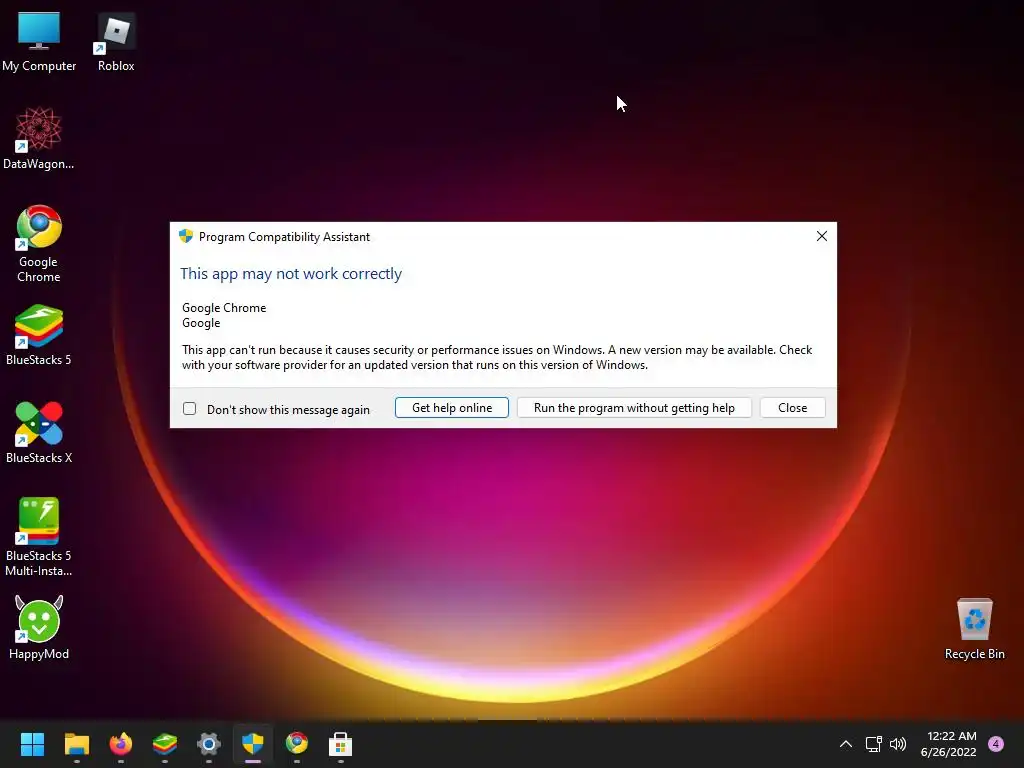Open File Explorer from taskbar
The height and width of the screenshot is (768, 1024).
[76, 744]
